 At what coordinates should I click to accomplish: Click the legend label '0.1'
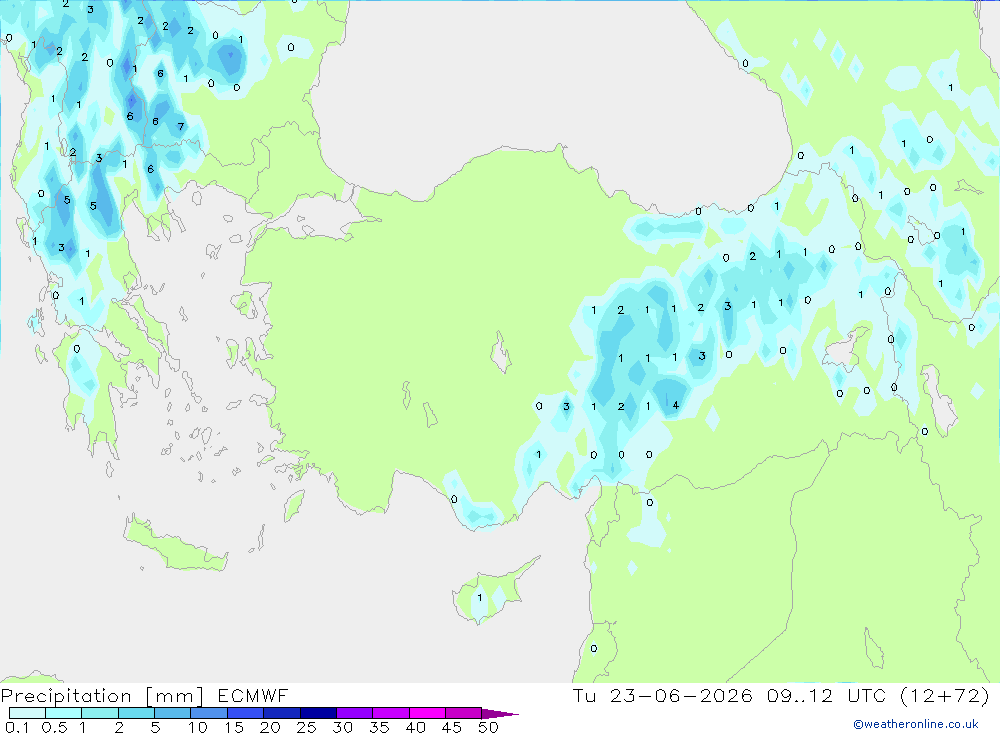17,727
